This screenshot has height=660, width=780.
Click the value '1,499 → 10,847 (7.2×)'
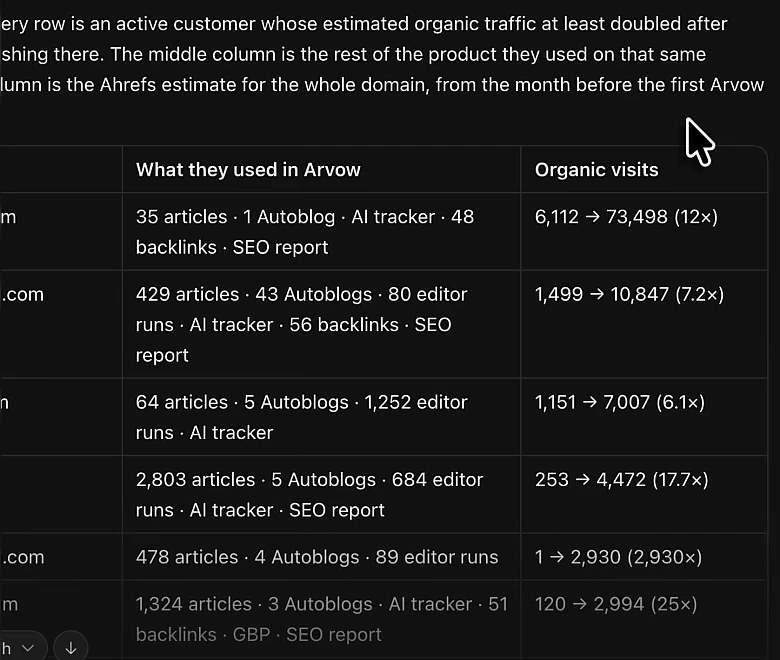629,294
